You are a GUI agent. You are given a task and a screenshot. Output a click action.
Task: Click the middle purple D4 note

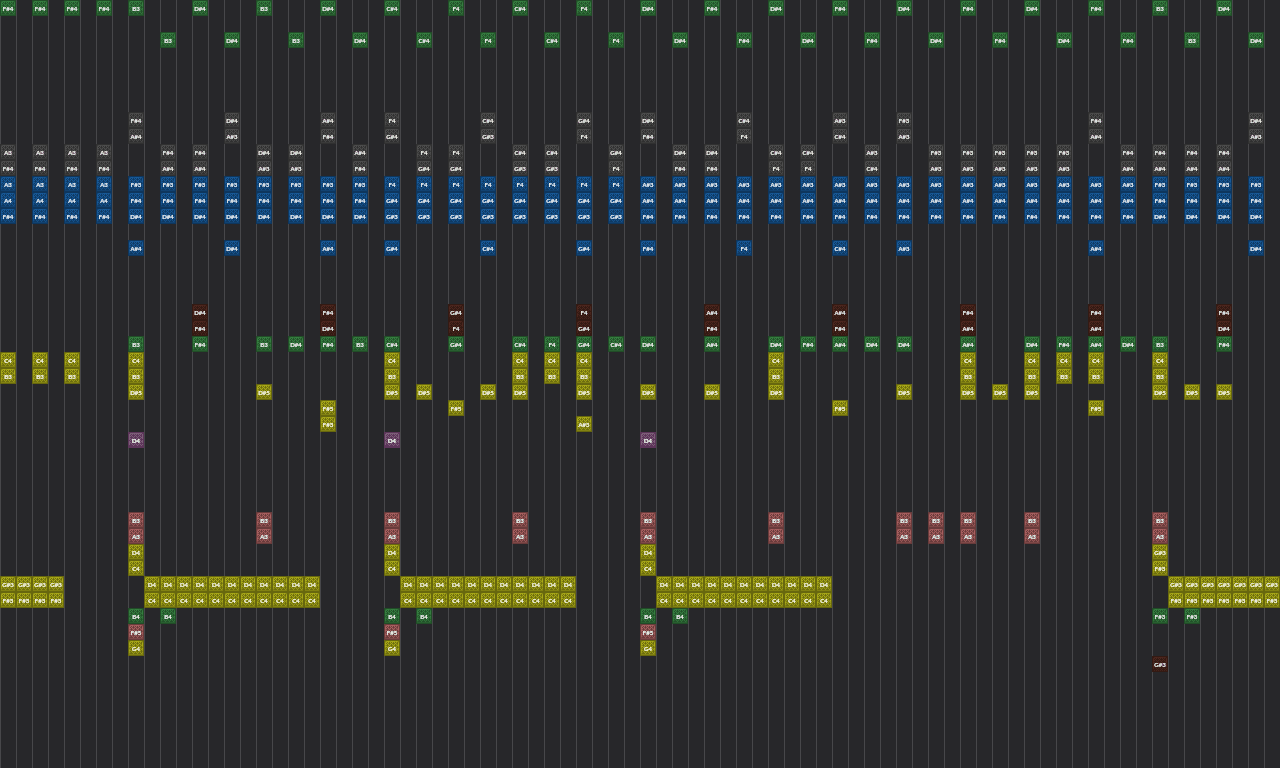(392, 440)
